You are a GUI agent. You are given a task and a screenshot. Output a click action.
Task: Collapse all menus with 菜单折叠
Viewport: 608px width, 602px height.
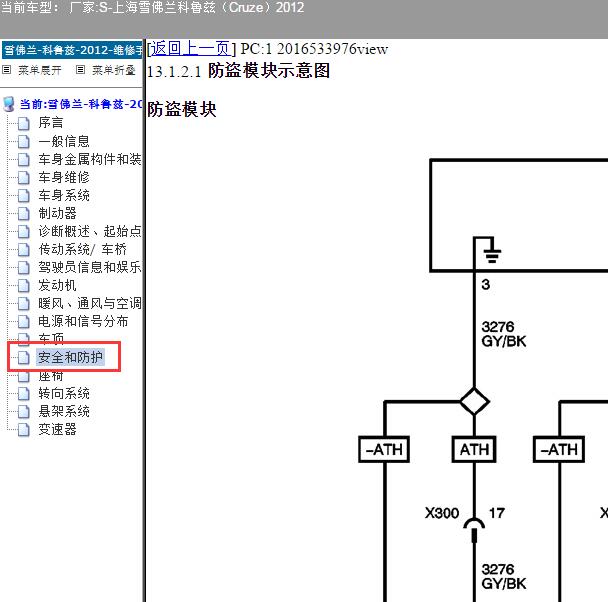pyautogui.click(x=114, y=70)
